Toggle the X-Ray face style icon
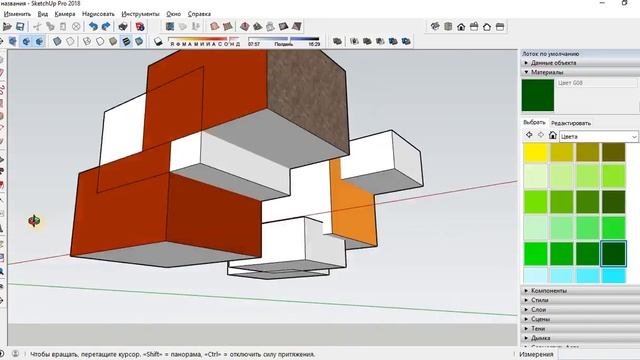Screen dimensions: 640x360 [57, 41]
